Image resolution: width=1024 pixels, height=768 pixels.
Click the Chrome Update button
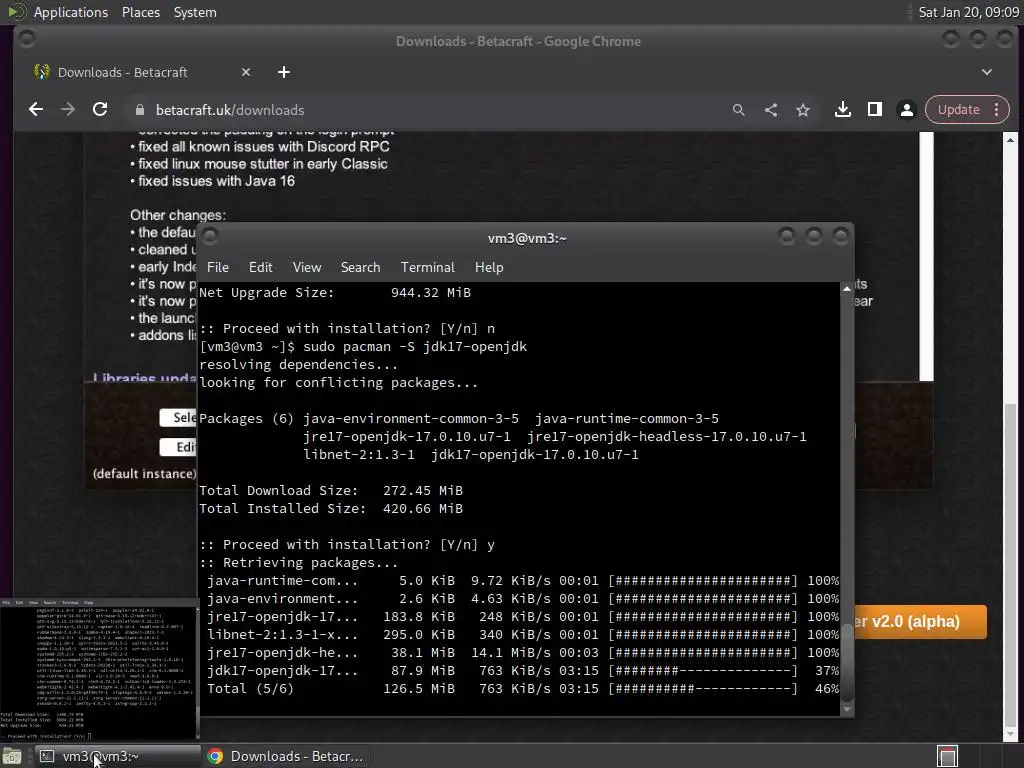(958, 110)
